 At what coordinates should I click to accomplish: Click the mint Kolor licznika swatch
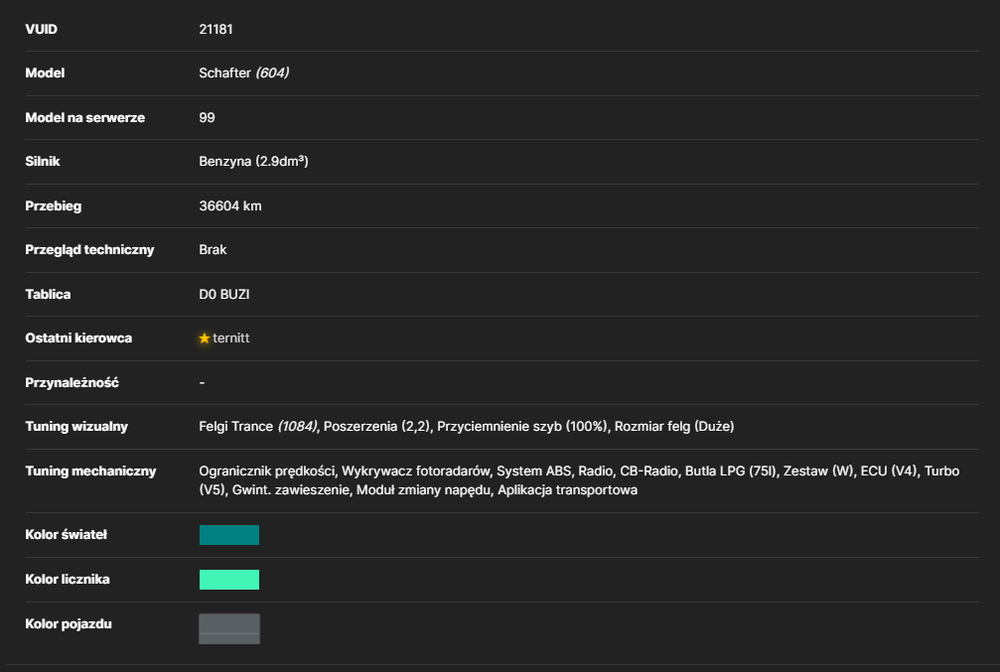pos(229,580)
